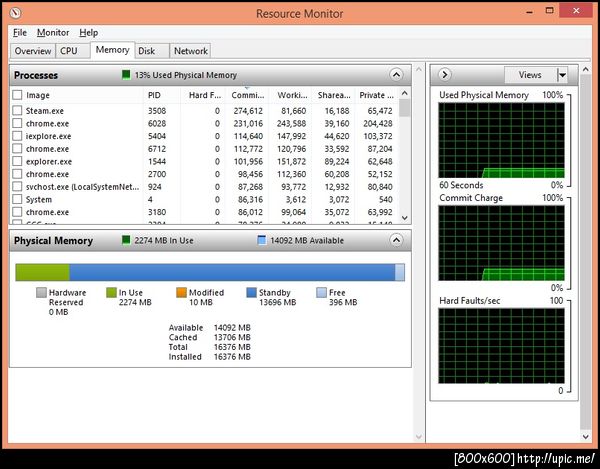Click the Hard Faults/sec graph
The width and height of the screenshot is (600, 469).
(501, 346)
